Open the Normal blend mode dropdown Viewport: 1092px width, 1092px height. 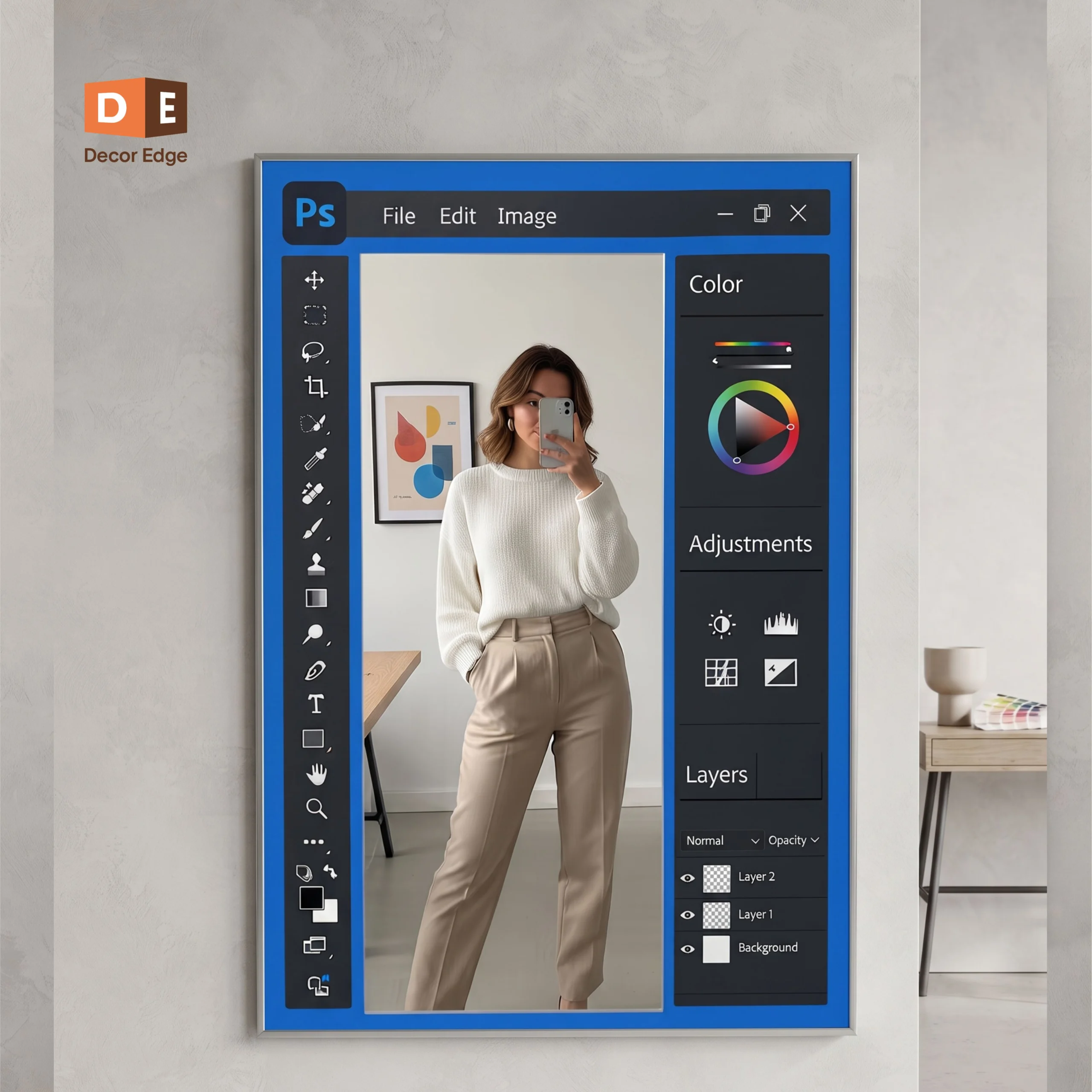point(722,840)
